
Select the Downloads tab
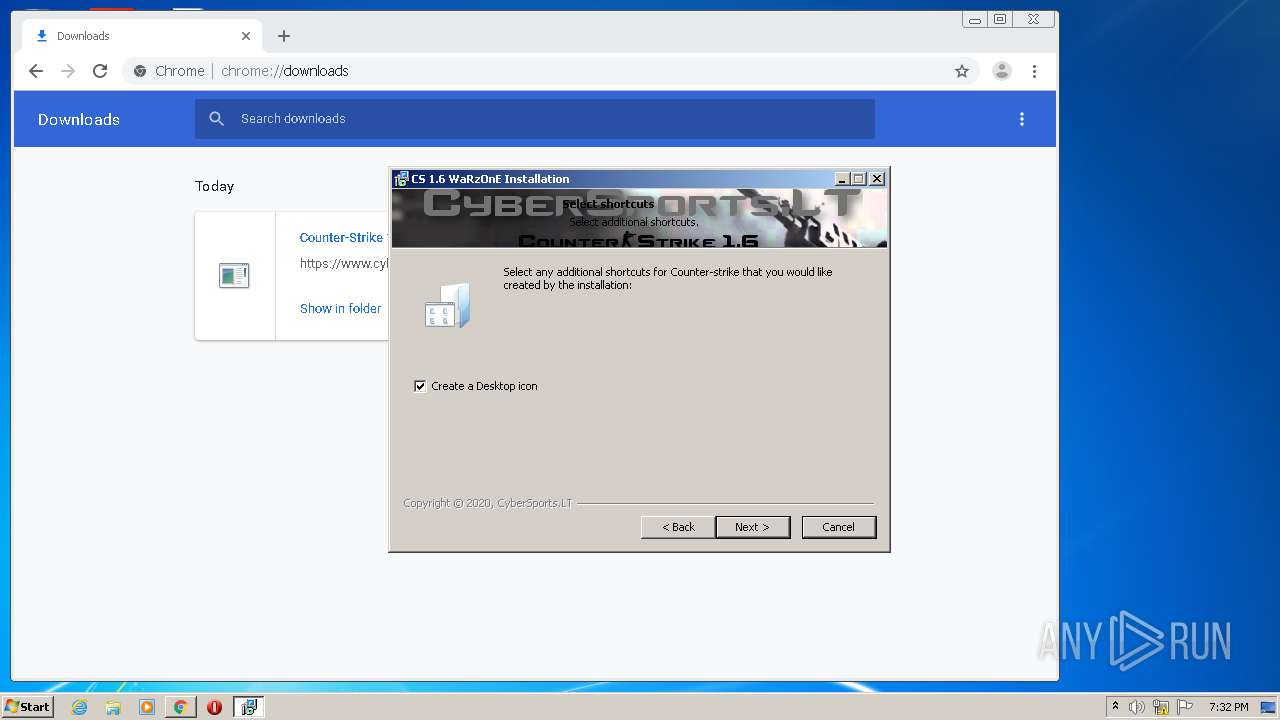click(x=142, y=36)
